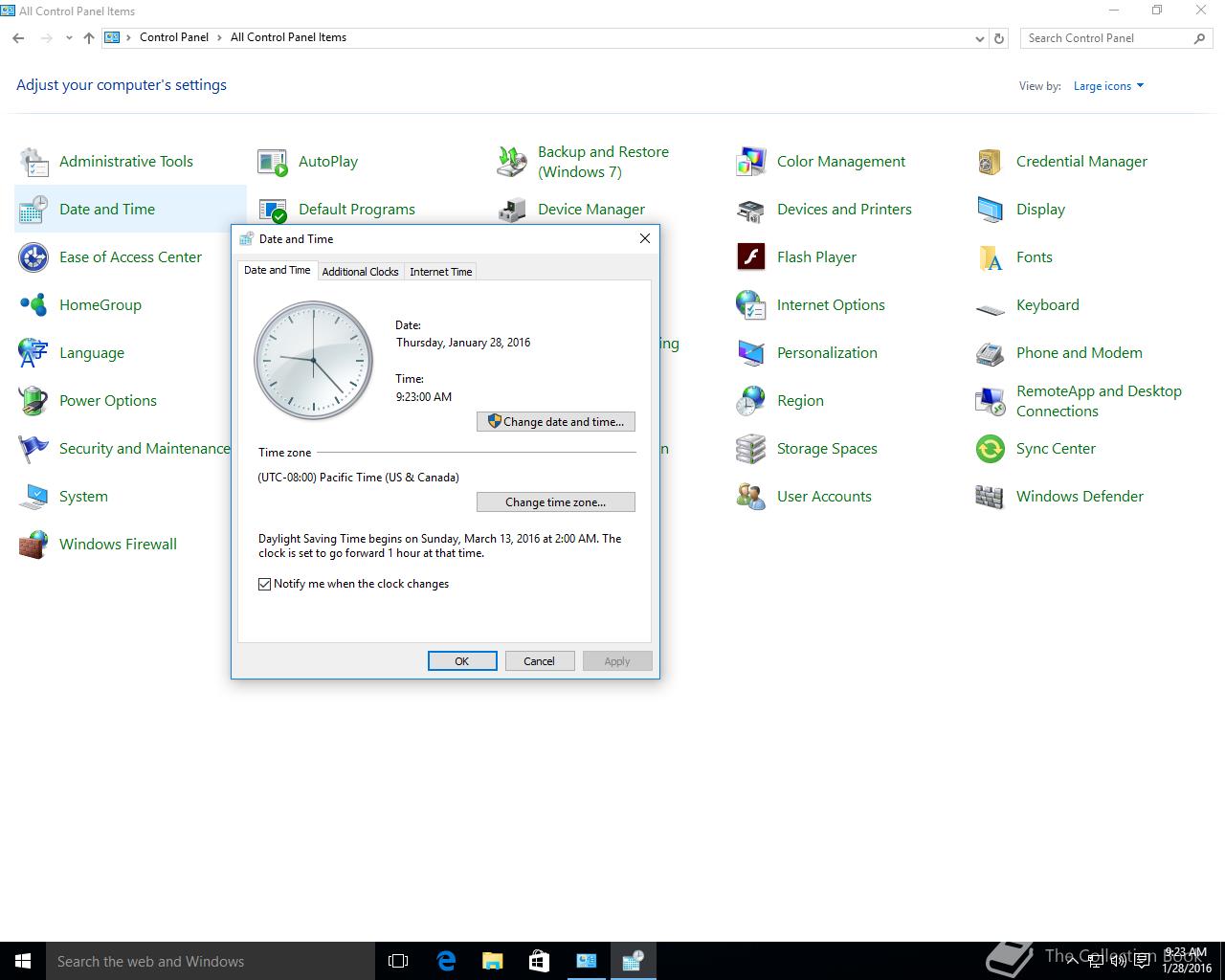Close the Date and Time dialog
1225x980 pixels.
click(645, 238)
